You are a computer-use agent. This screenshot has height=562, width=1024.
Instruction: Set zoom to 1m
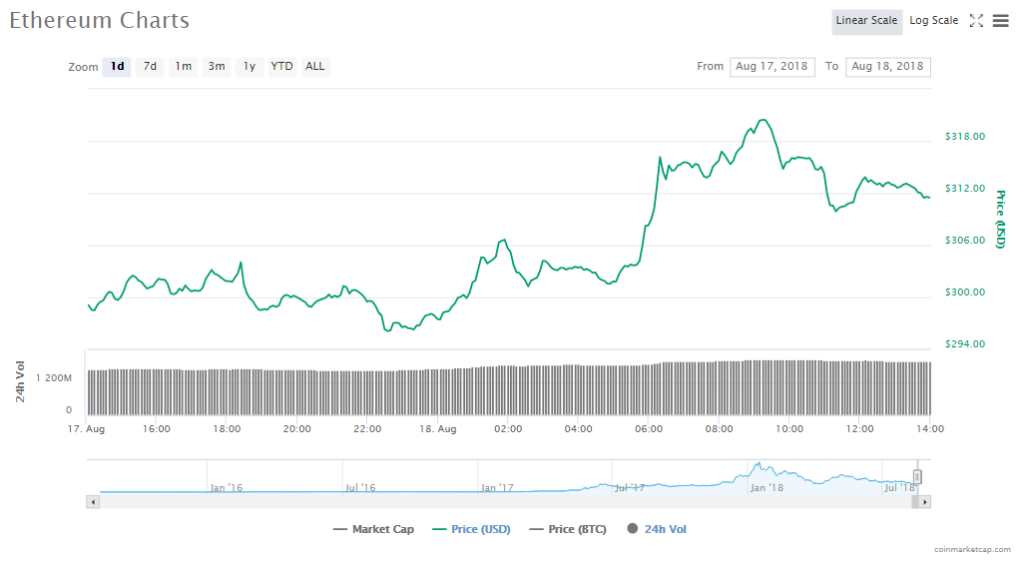(183, 67)
